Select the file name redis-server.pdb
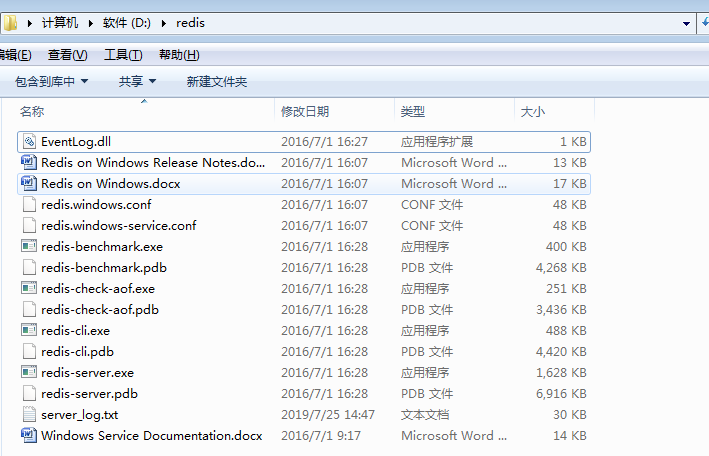 click(90, 394)
